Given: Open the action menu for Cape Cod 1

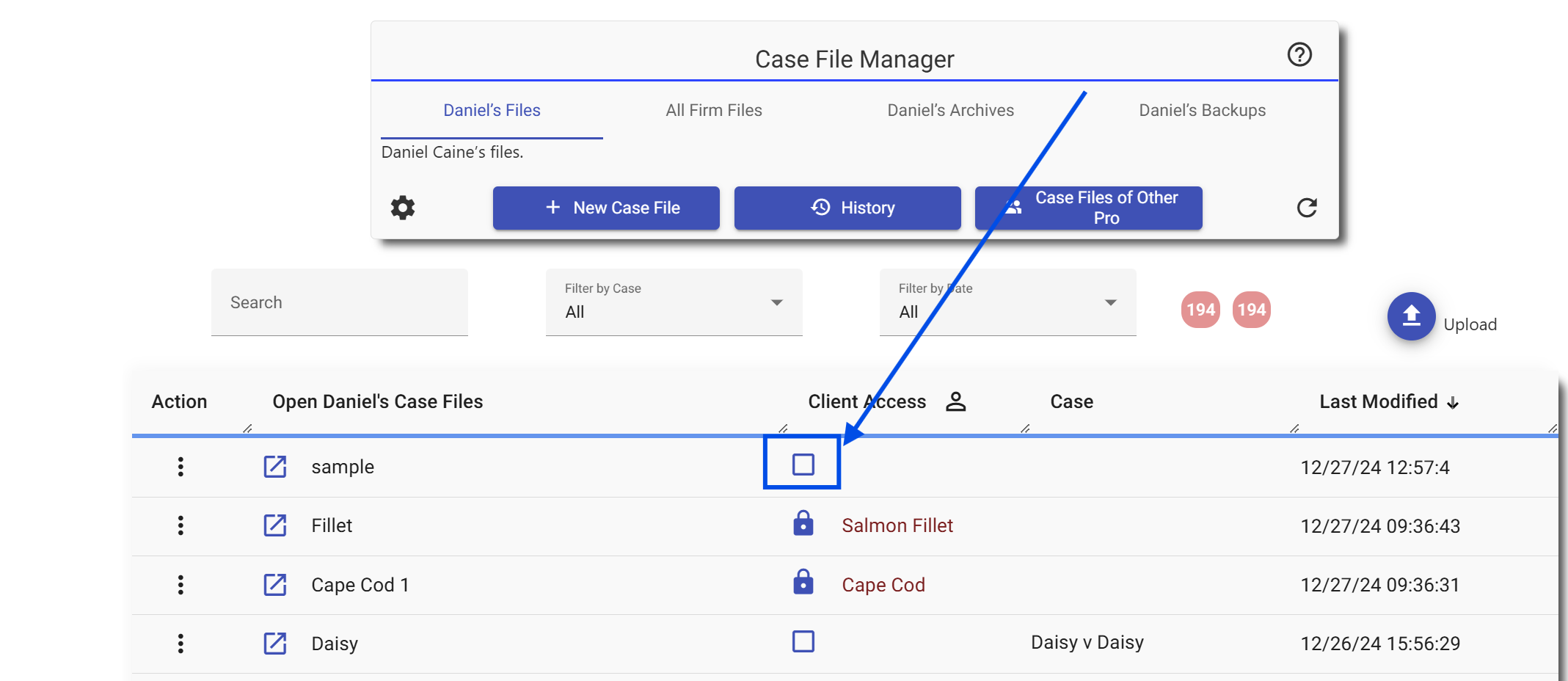Looking at the screenshot, I should (180, 585).
